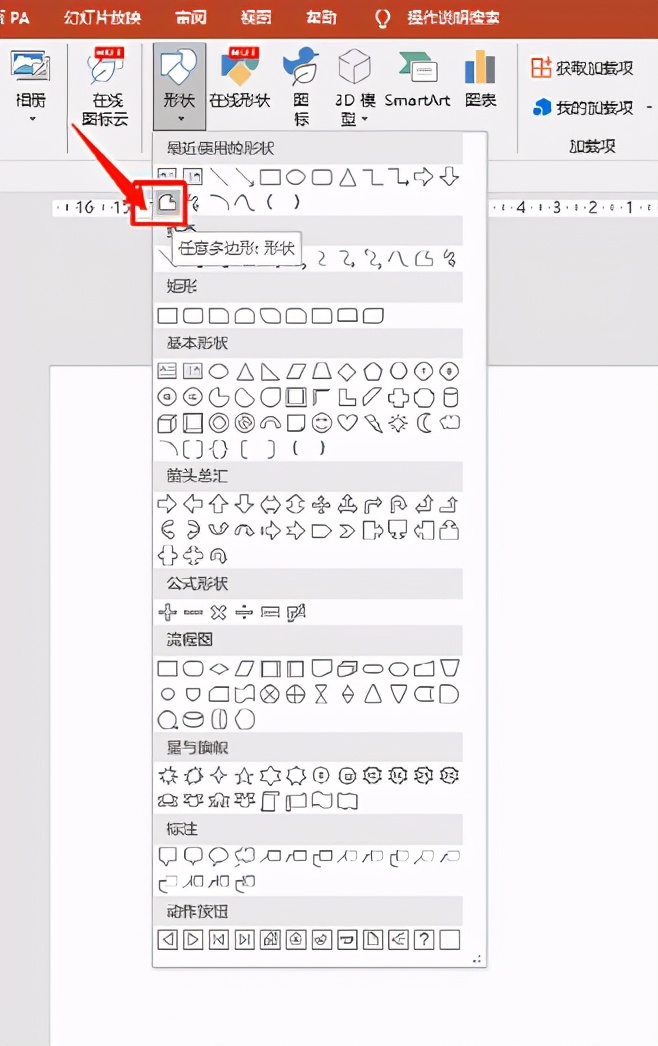Insert a SmartArt graphic from the ribbon
Screen dimensions: 658x1046
pyautogui.click(x=417, y=80)
